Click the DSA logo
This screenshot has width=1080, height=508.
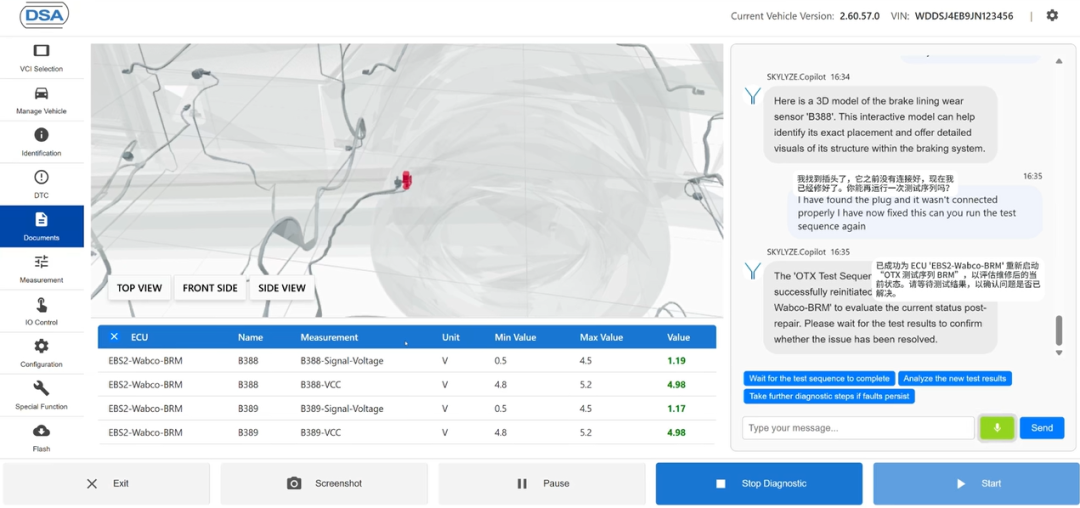44,15
